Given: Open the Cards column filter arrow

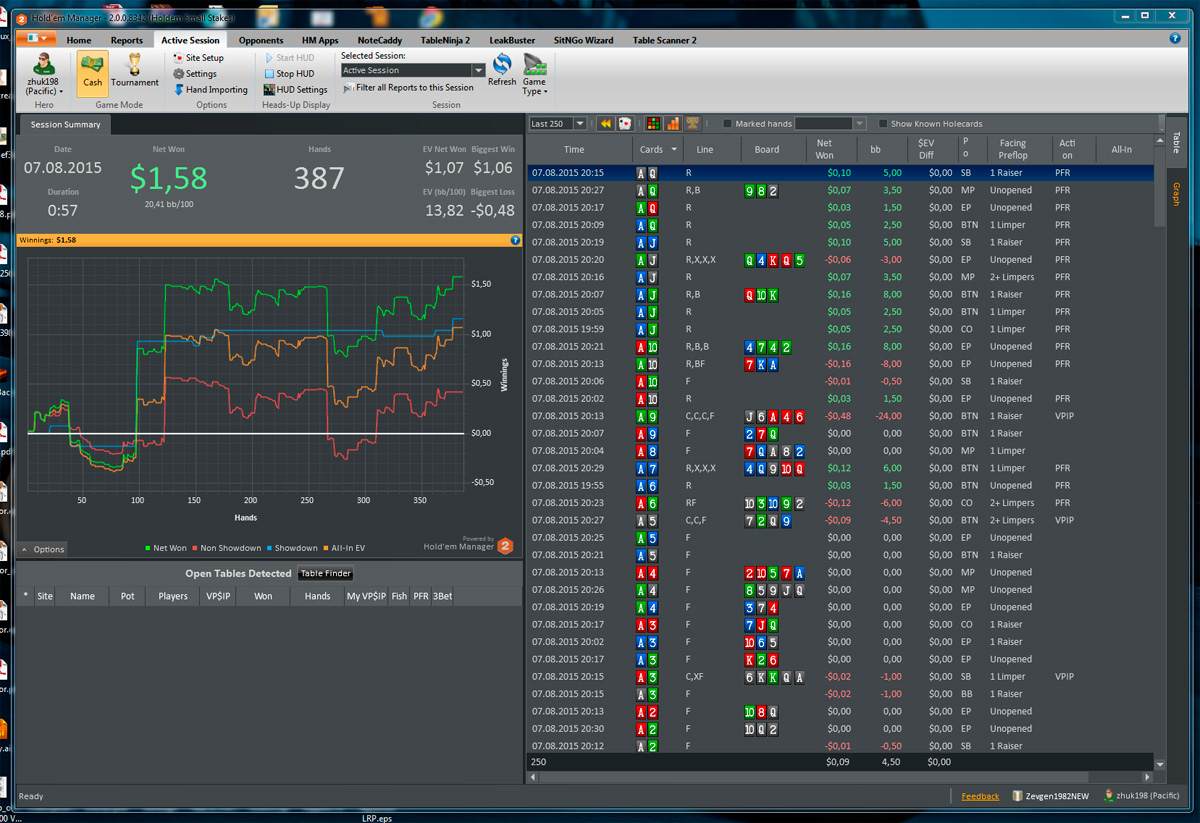Looking at the screenshot, I should [675, 149].
